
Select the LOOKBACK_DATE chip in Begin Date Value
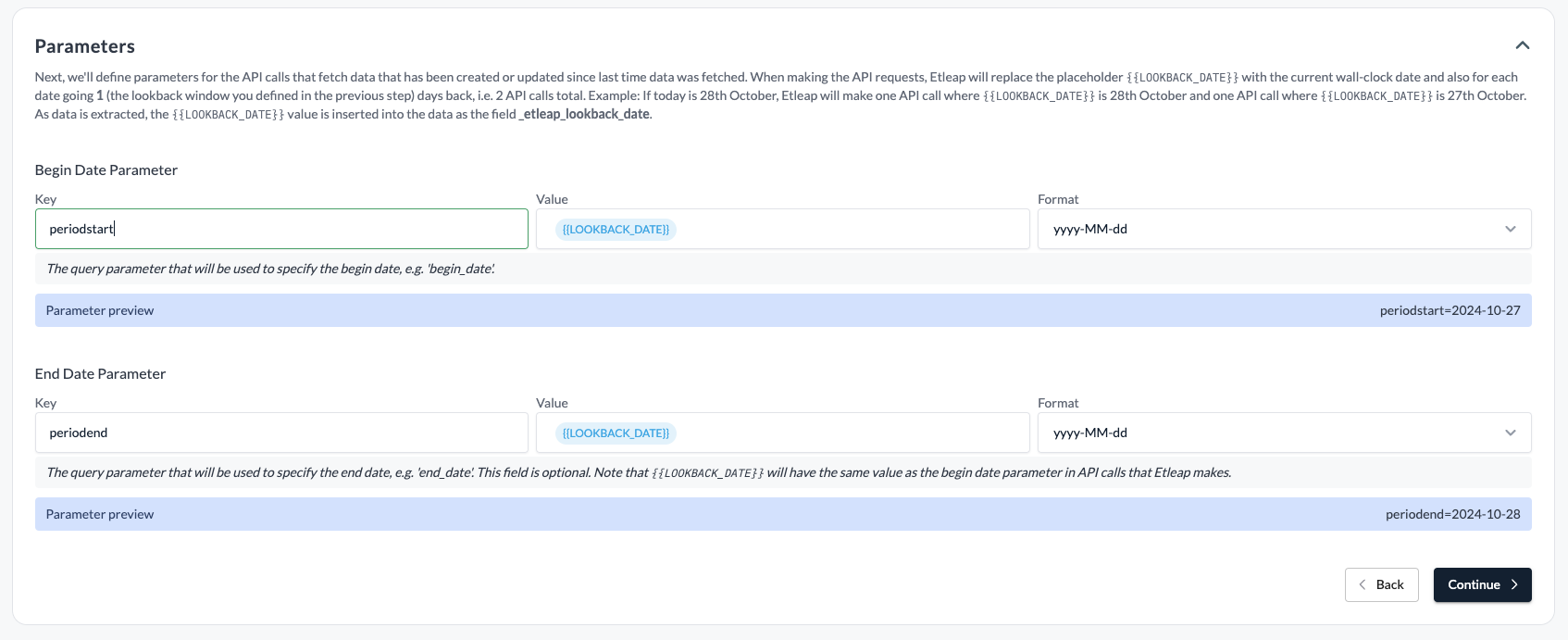coord(616,229)
